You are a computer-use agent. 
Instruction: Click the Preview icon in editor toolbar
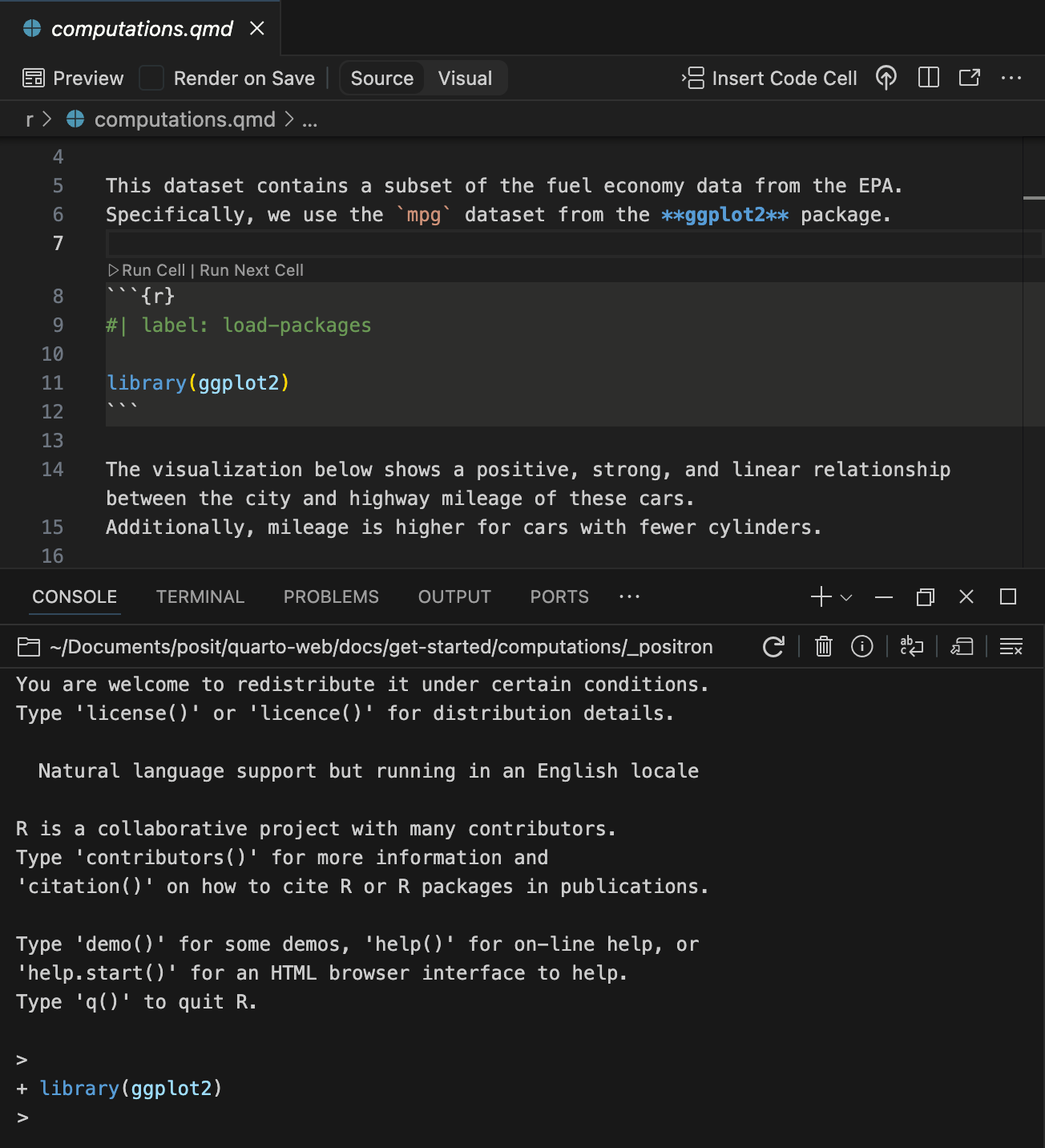click(34, 79)
